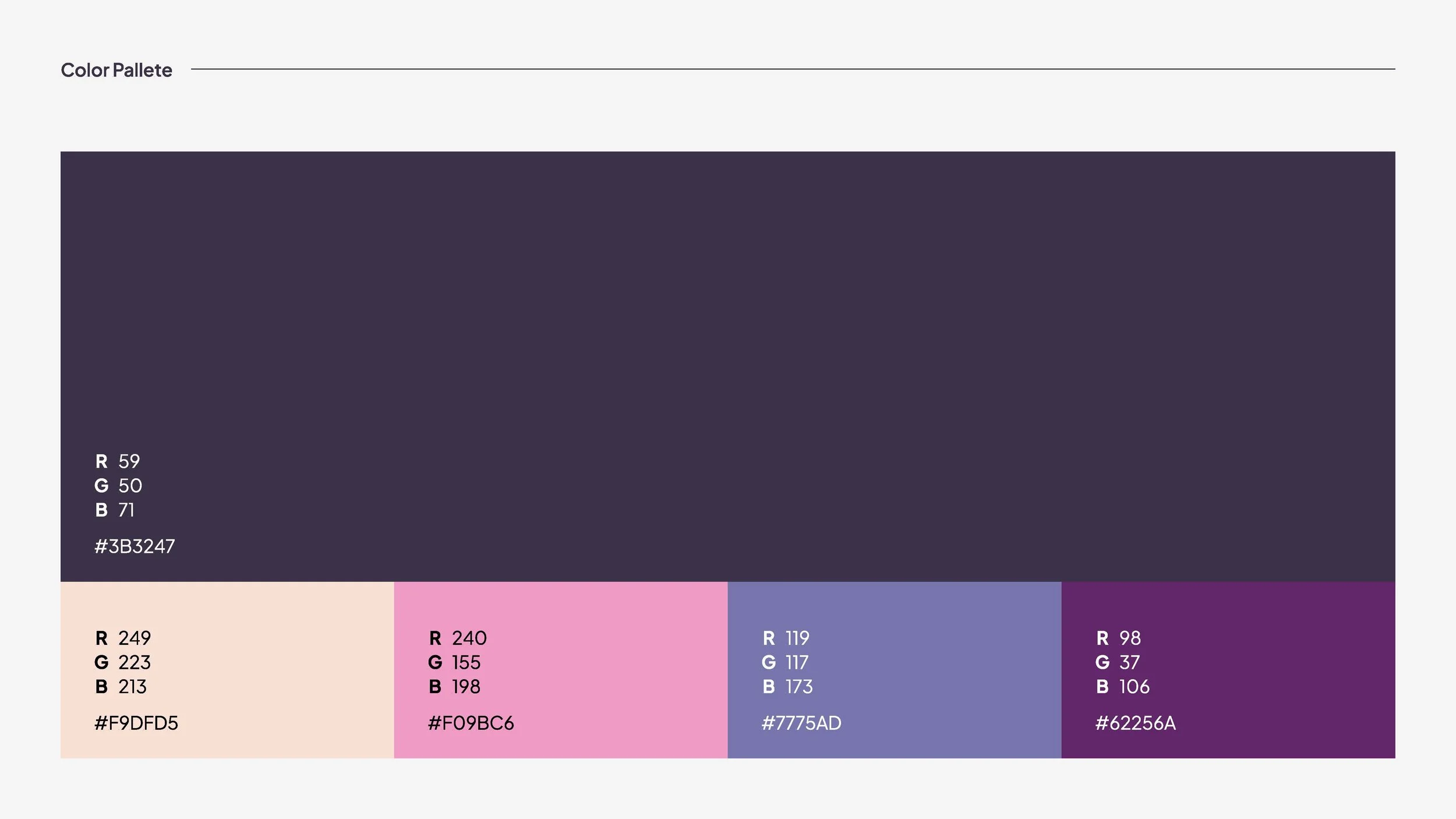Choose the periwinkle #7775AD swatch
The image size is (1456, 819).
895,670
